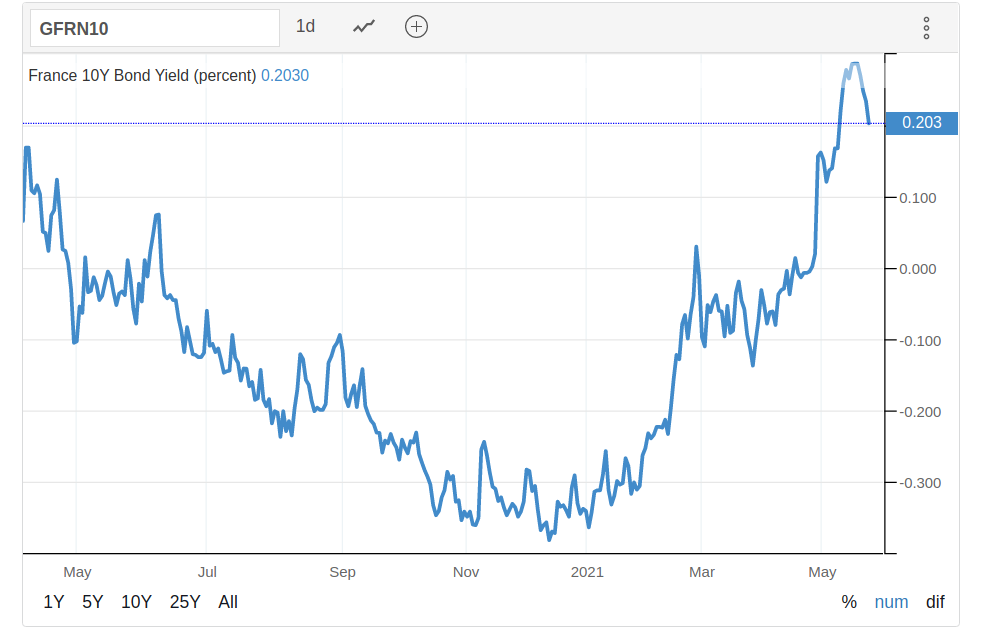Select the 5Y time range

93,602
